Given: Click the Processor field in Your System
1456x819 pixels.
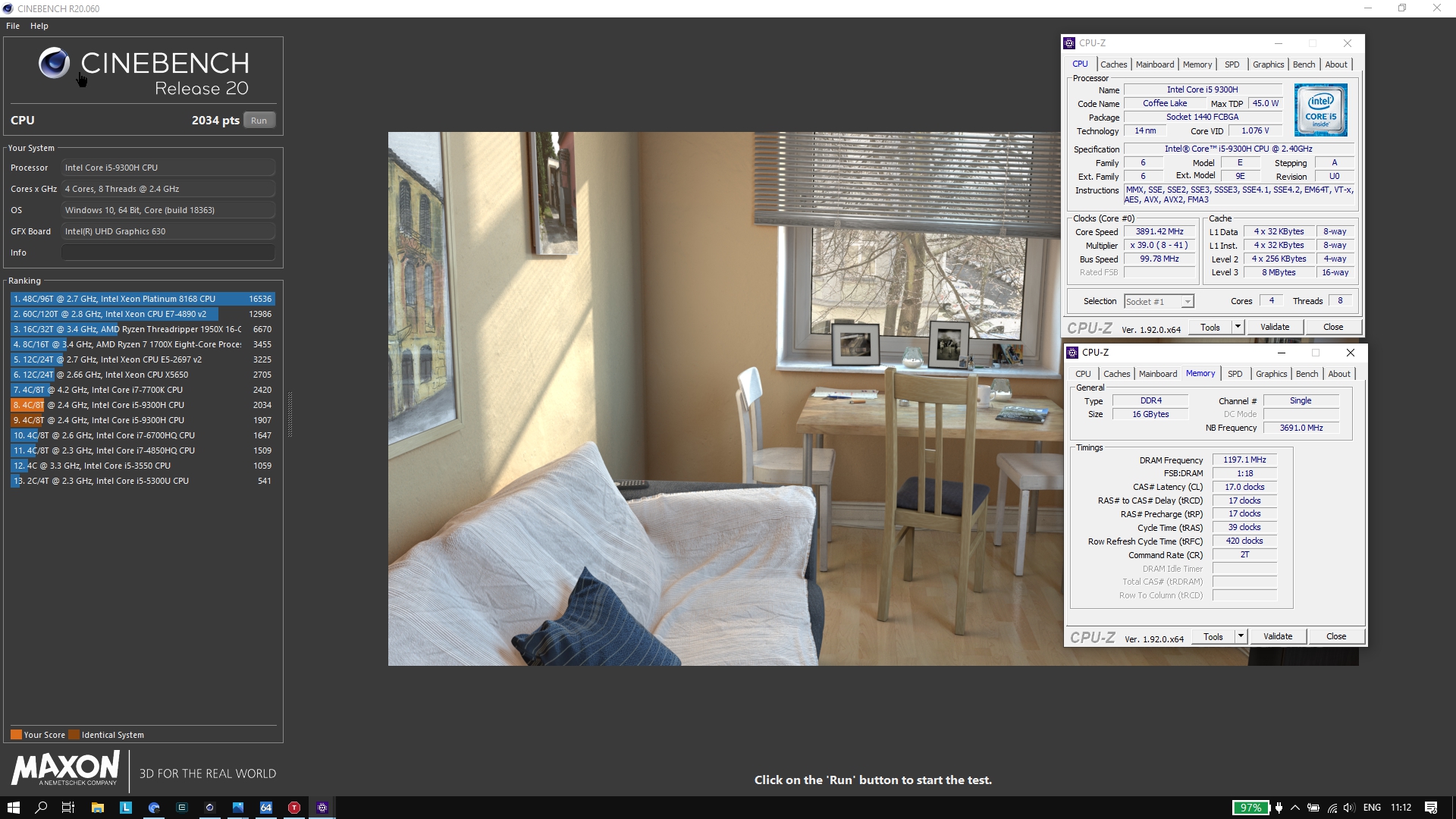Looking at the screenshot, I should (168, 168).
